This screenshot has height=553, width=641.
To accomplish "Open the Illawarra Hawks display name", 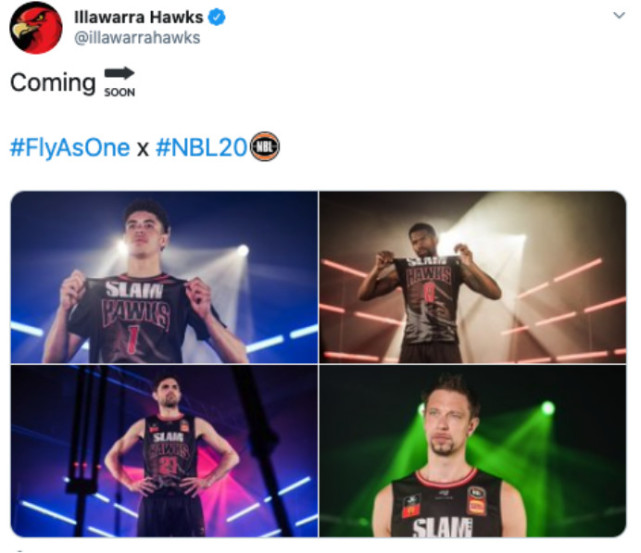I will click(x=139, y=17).
